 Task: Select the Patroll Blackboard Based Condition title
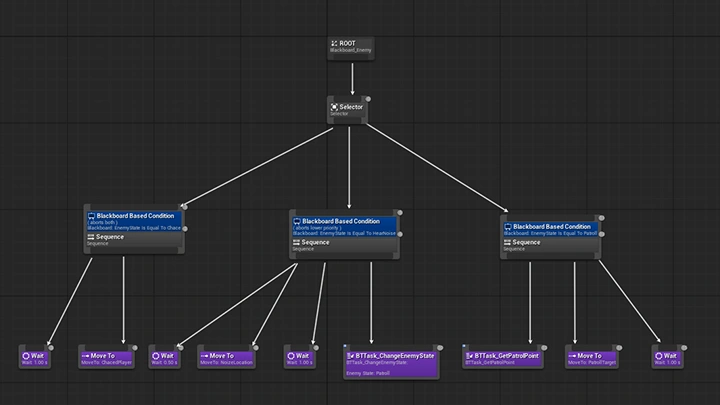(552, 227)
